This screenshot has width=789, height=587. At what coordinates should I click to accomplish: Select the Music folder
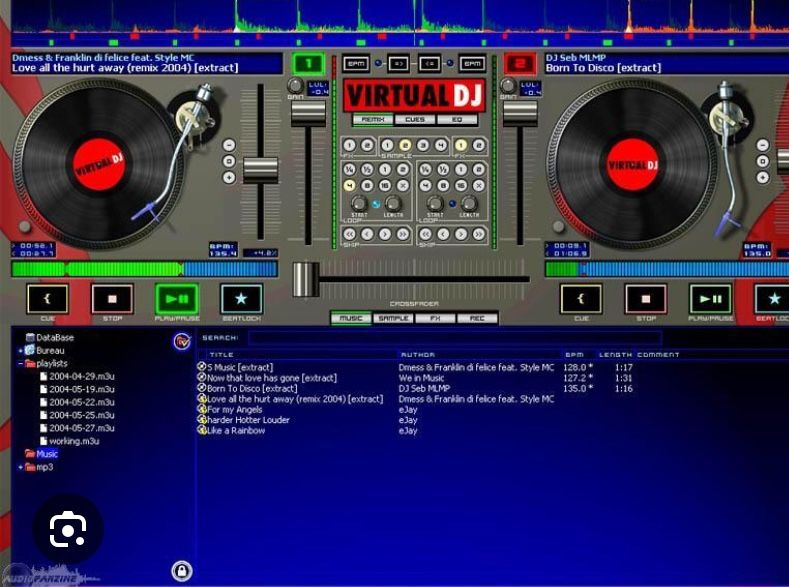[47, 454]
